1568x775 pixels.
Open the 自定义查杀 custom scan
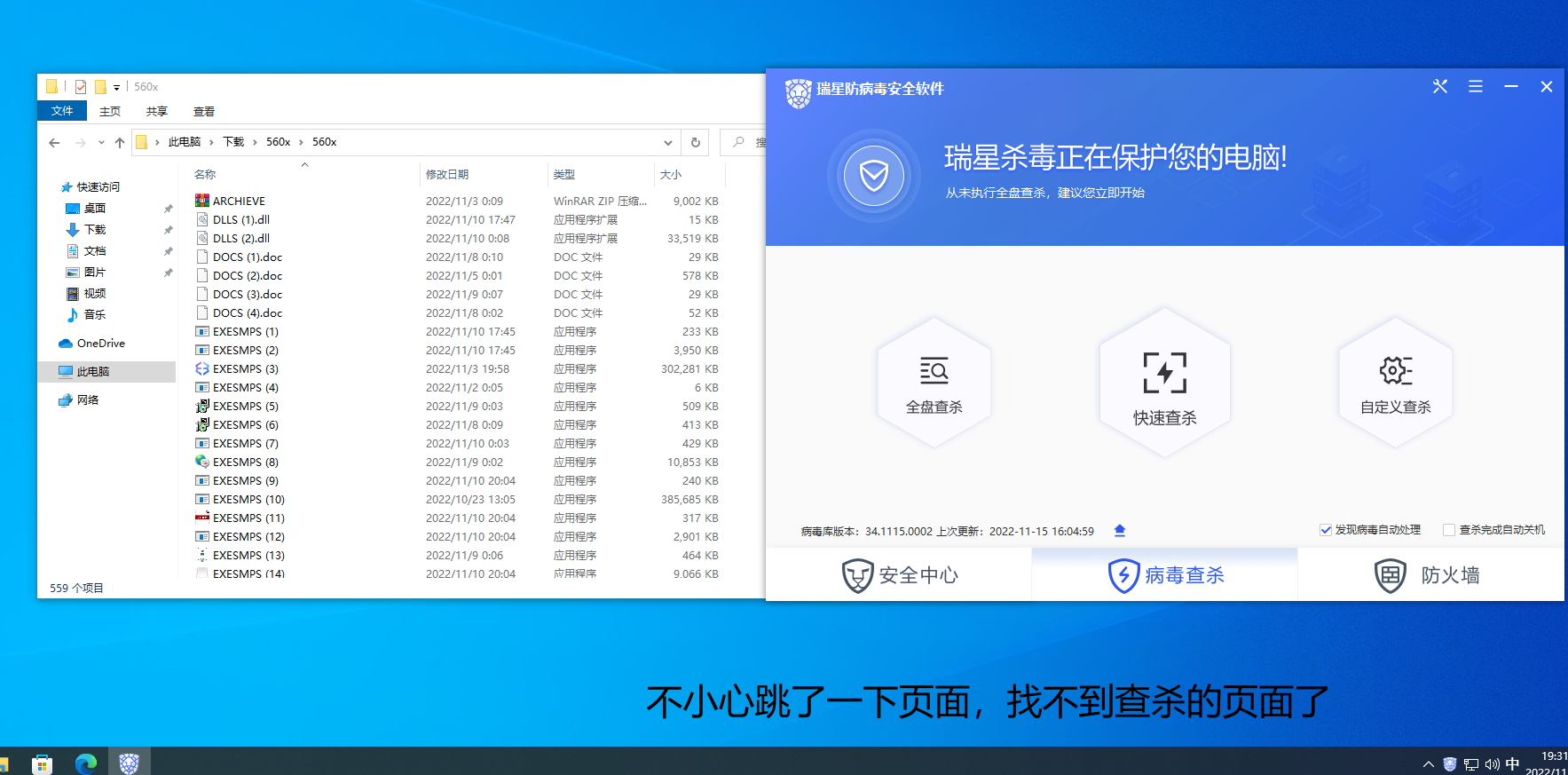coord(1395,383)
